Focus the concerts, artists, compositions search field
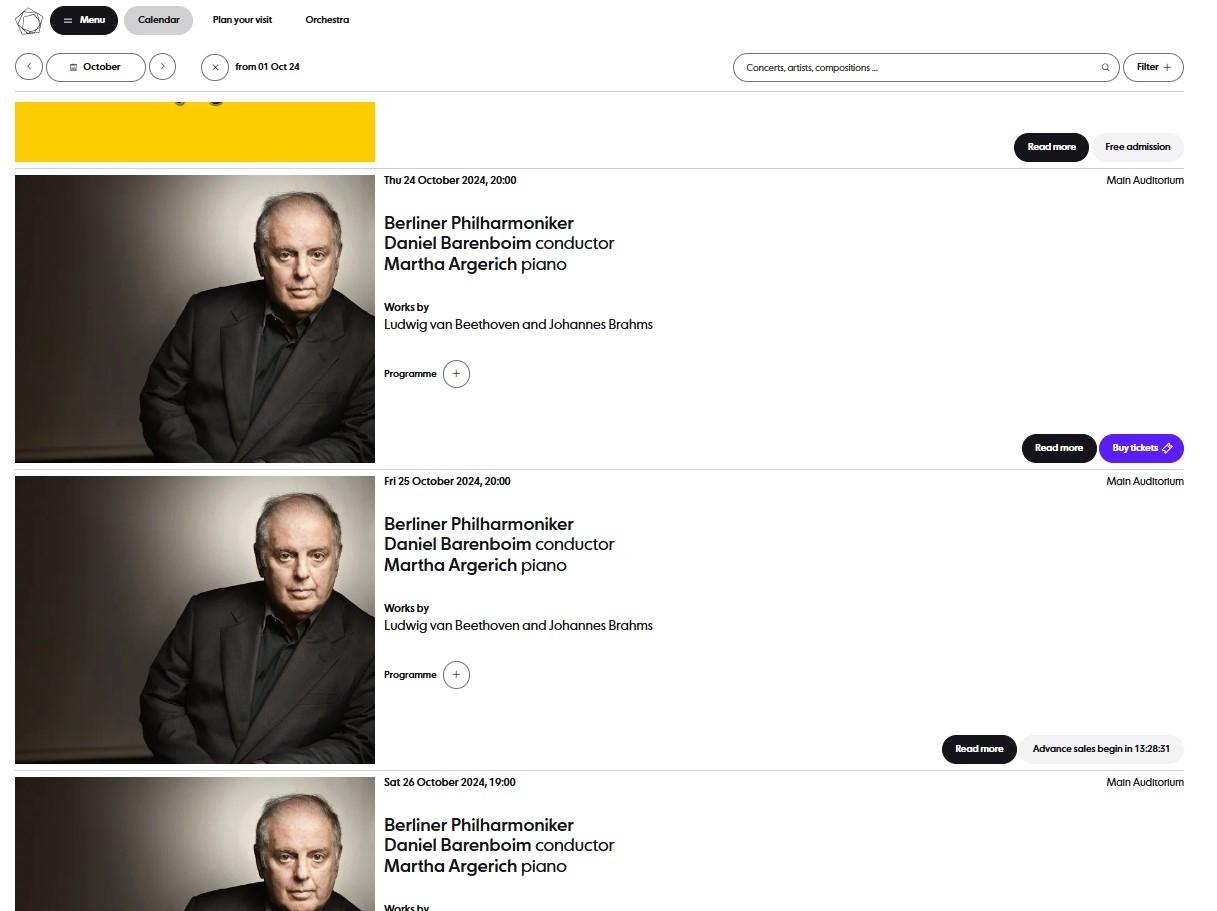This screenshot has width=1217, height=911. click(x=920, y=68)
